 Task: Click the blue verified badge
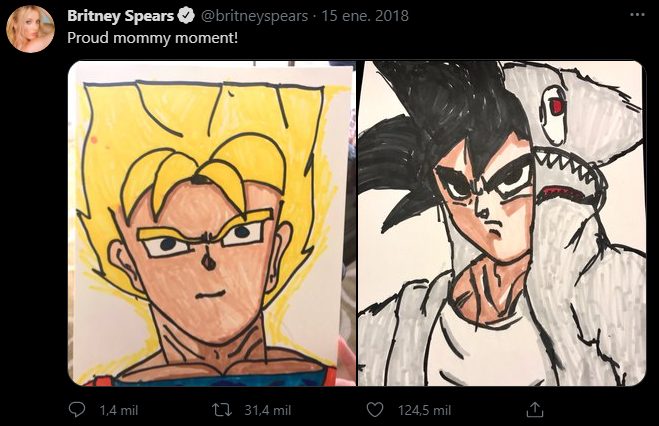[186, 16]
